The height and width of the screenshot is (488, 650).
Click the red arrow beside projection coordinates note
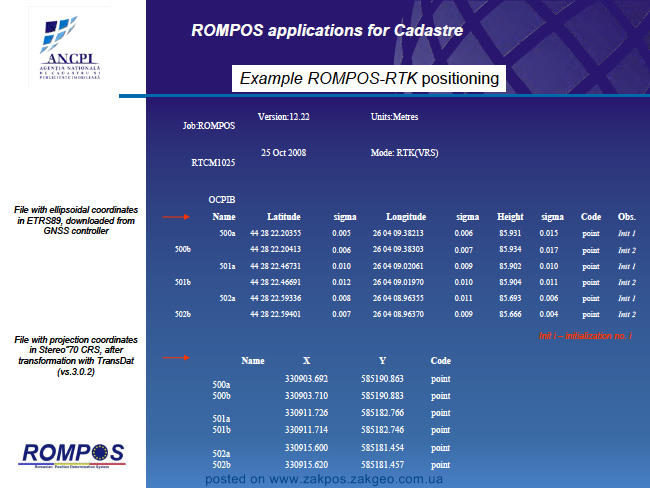(x=176, y=357)
